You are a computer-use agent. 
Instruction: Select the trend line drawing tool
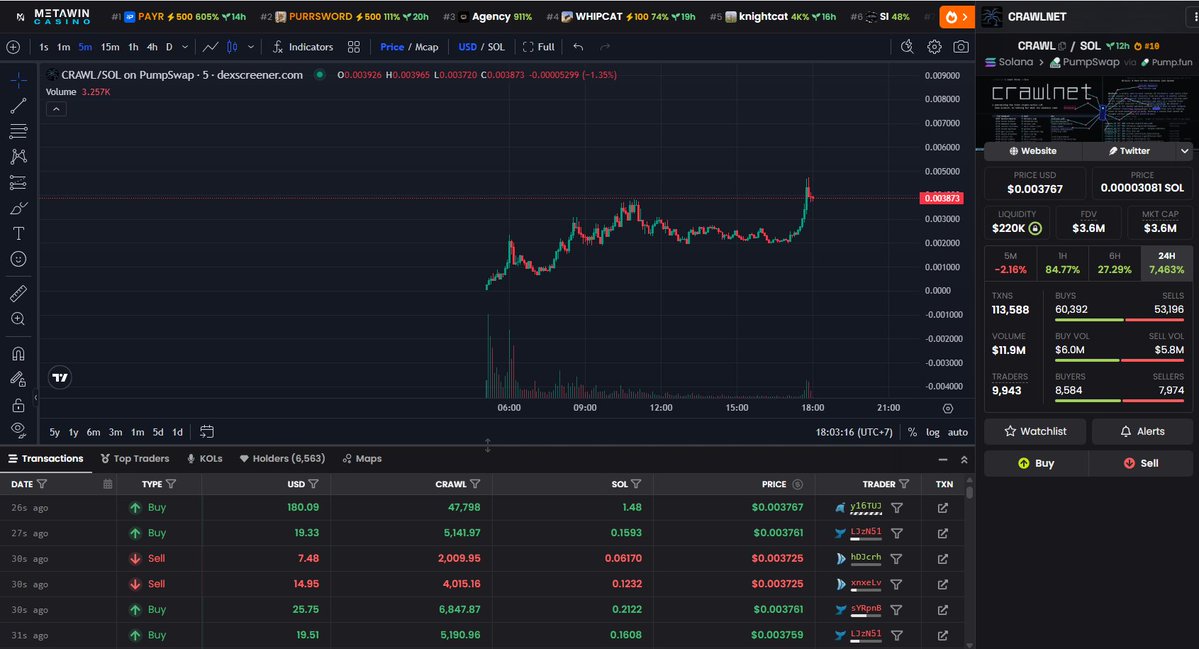click(x=18, y=105)
